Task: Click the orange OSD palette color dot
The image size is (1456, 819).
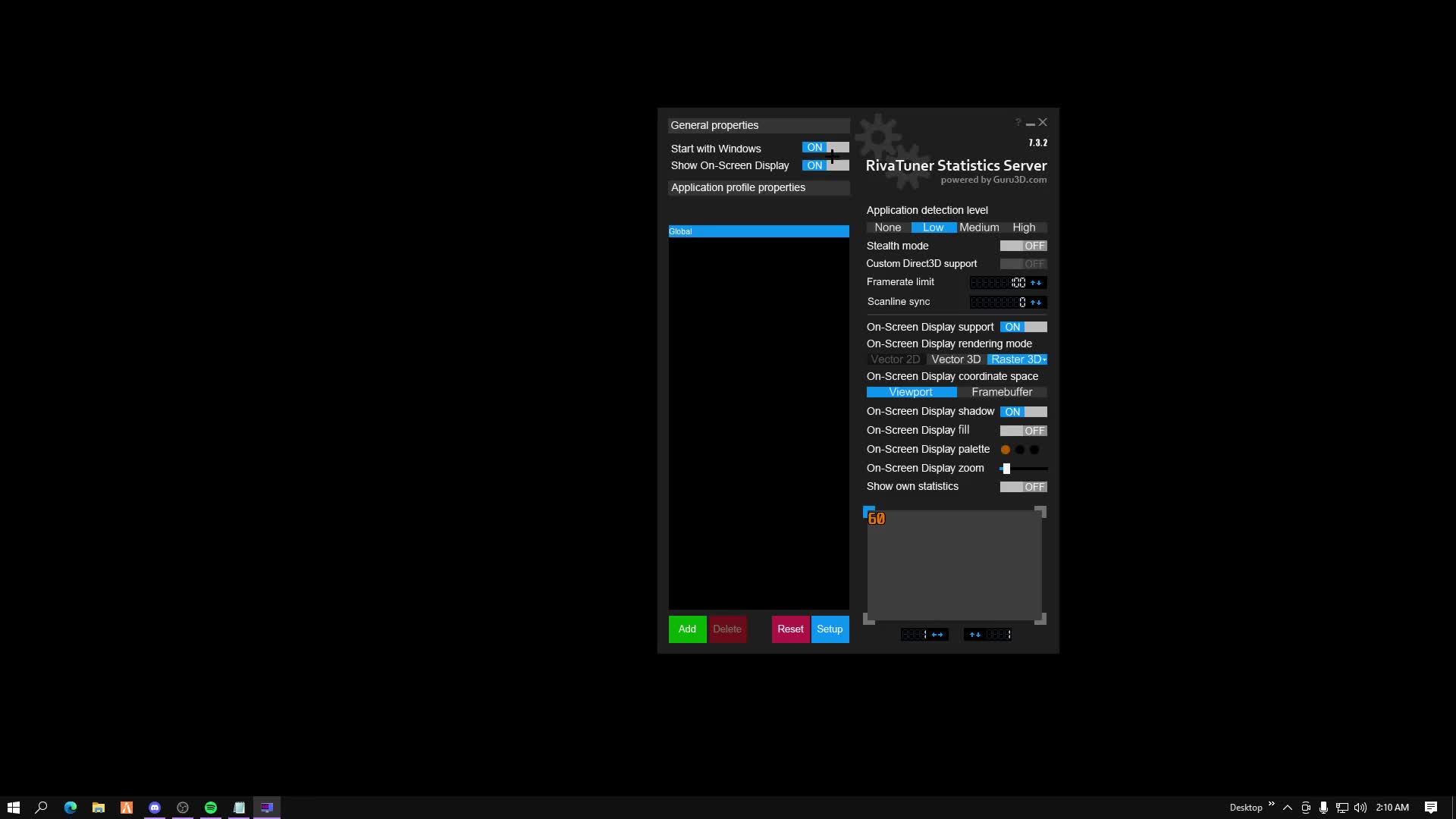Action: [x=1006, y=450]
